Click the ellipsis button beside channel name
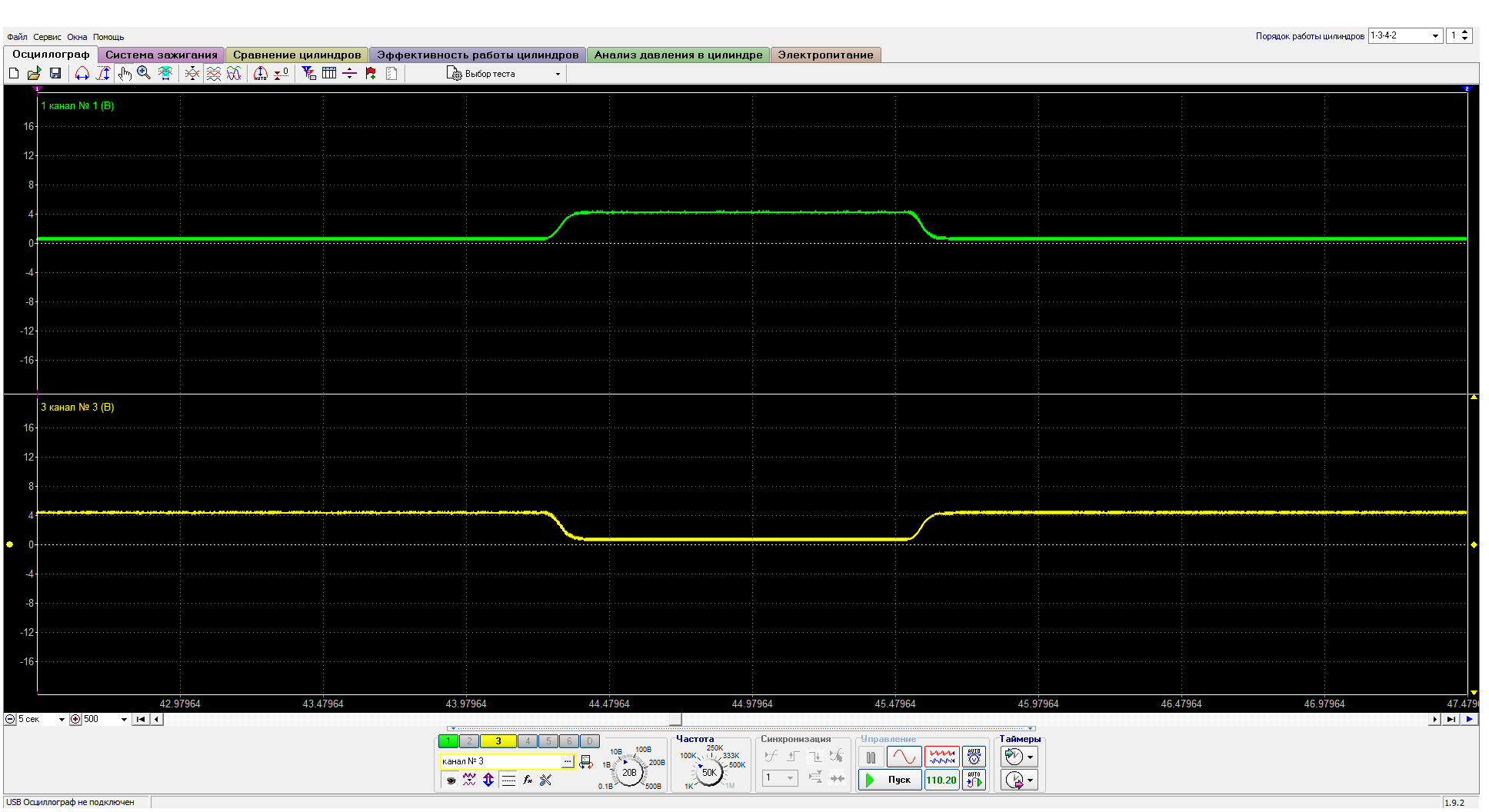 (568, 761)
